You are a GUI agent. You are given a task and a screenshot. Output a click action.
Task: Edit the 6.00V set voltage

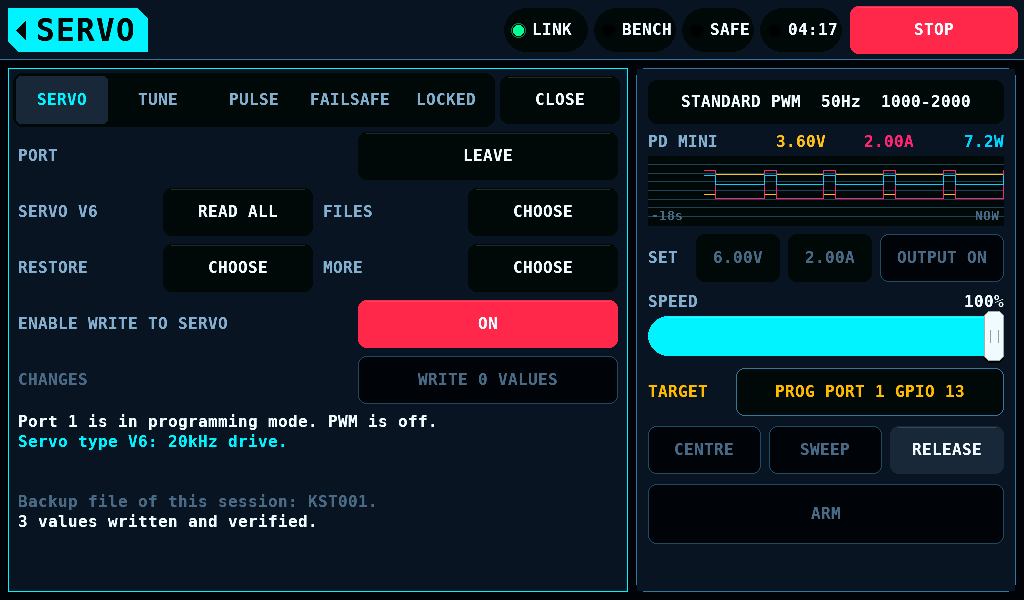[x=738, y=258]
